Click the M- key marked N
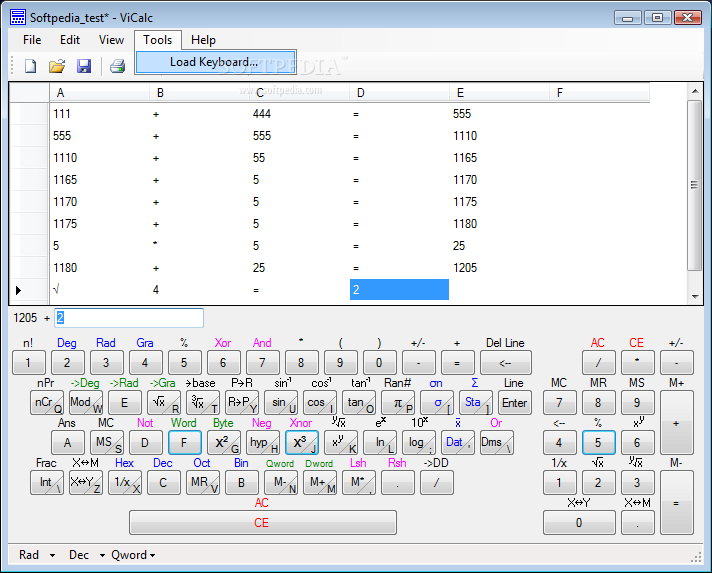This screenshot has width=712, height=573. pos(281,483)
